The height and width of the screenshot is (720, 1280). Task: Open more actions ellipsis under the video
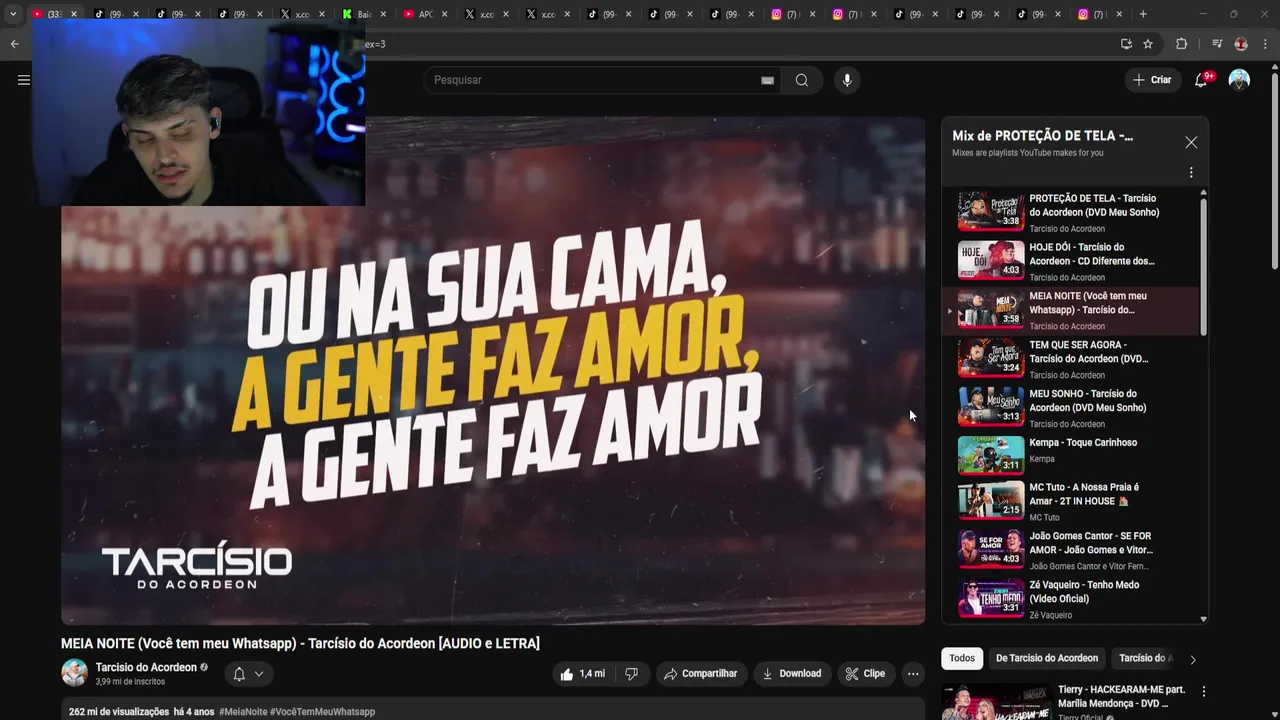point(913,674)
